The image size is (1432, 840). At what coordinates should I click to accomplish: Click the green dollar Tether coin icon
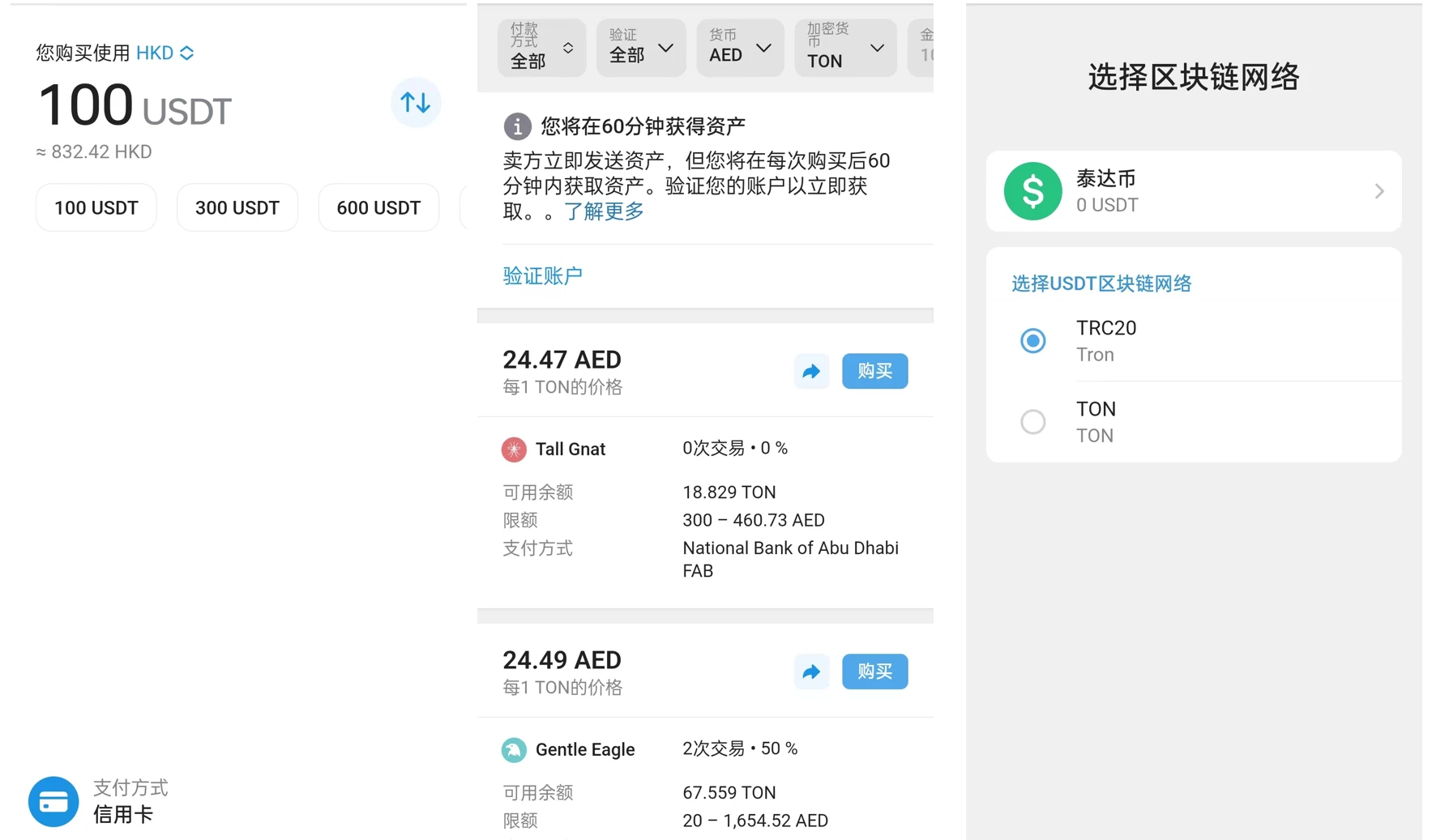click(1032, 191)
